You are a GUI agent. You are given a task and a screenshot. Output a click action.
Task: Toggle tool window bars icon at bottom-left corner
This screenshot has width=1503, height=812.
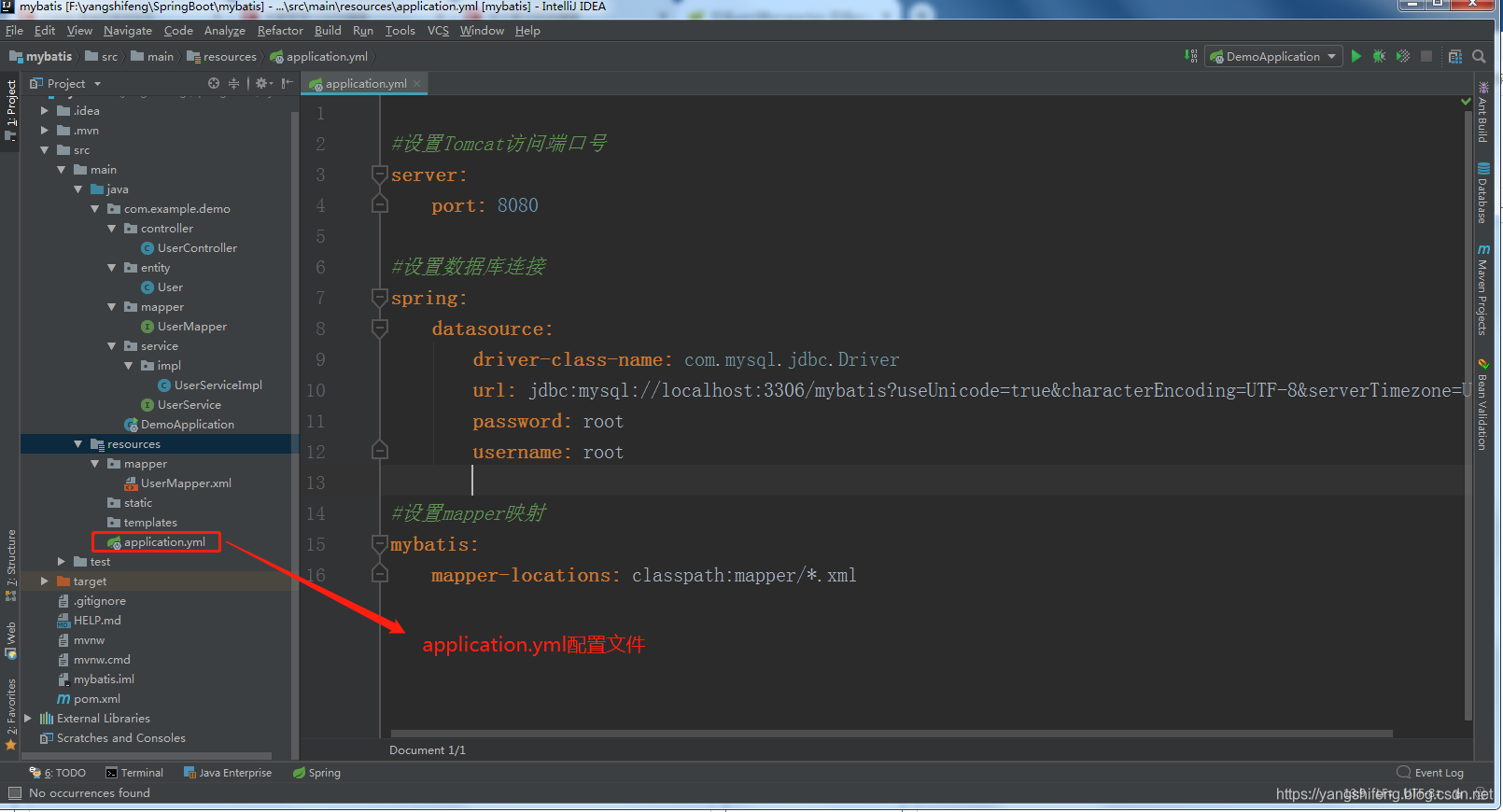click(x=14, y=793)
